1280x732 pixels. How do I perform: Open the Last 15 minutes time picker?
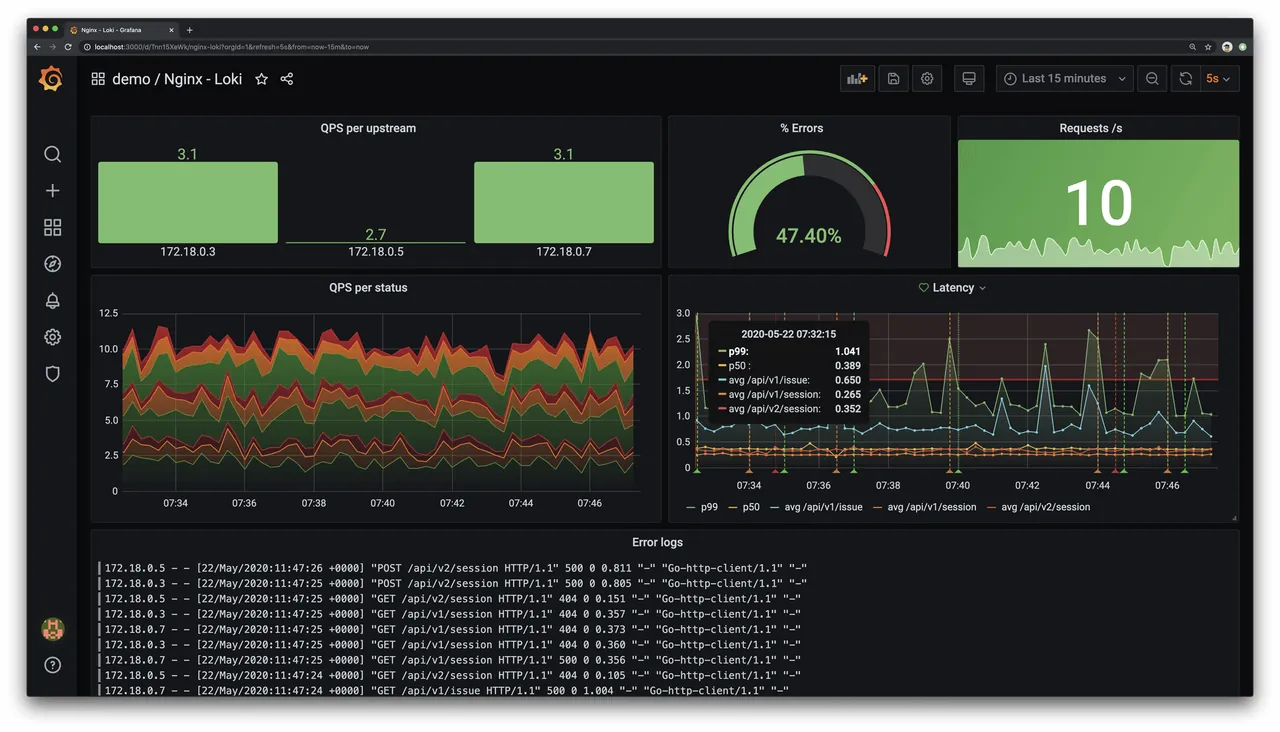[1065, 79]
